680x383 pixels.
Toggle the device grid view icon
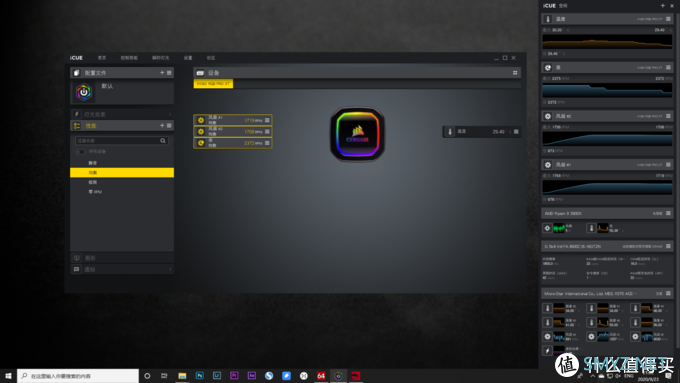click(x=515, y=73)
